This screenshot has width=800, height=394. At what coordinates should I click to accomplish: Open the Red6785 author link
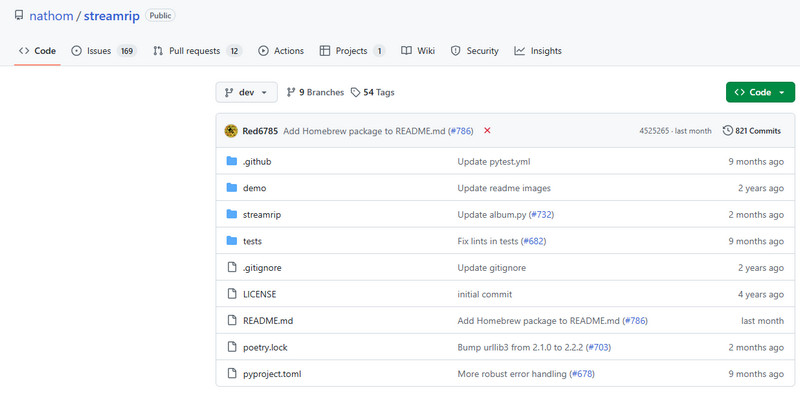pyautogui.click(x=260, y=131)
